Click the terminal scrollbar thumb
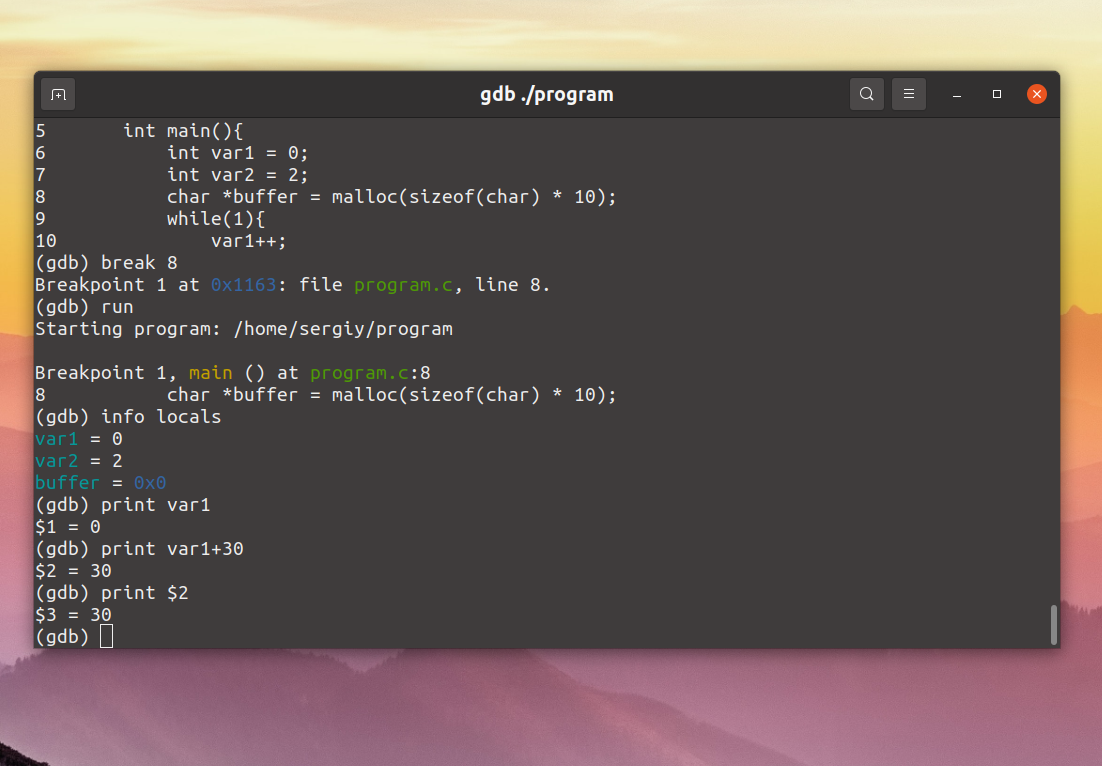Viewport: 1102px width, 766px height. tap(1054, 624)
